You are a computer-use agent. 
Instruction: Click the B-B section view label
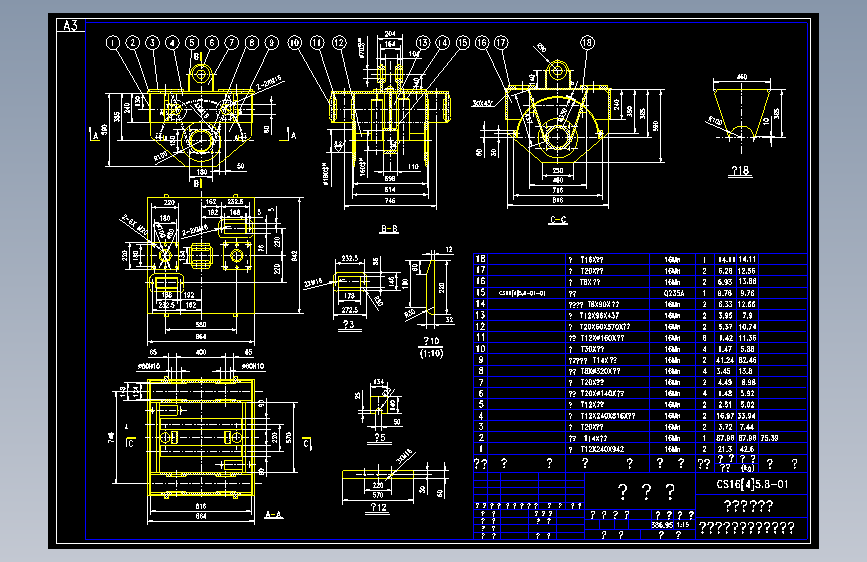389,228
